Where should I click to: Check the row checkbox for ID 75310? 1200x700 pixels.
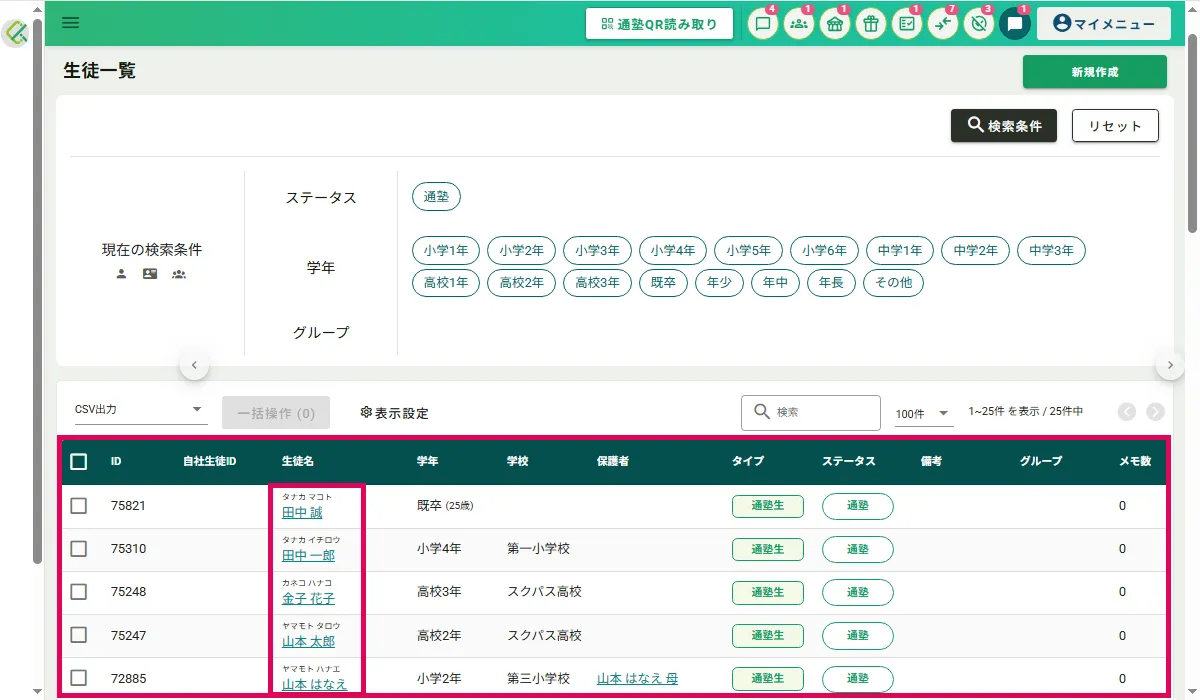pos(79,549)
